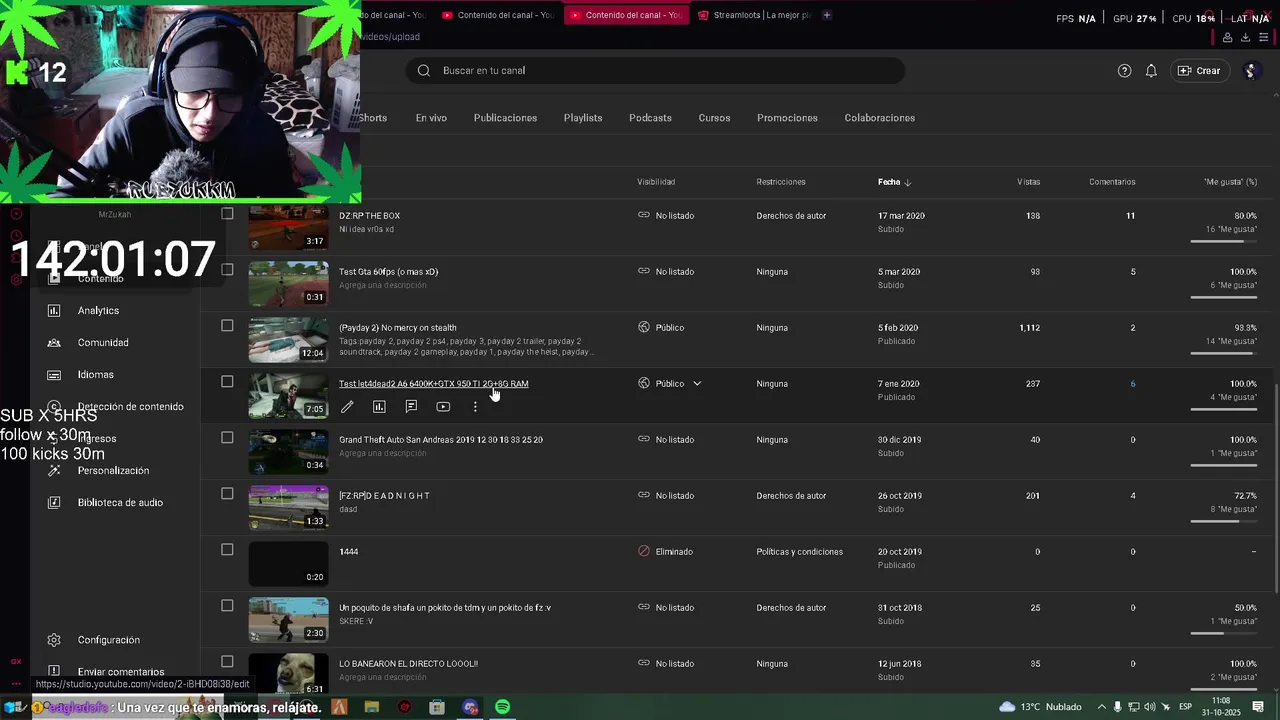Open the Payday 2 No mercy on stealth thumbnail
The image size is (1280, 720).
pos(288,340)
